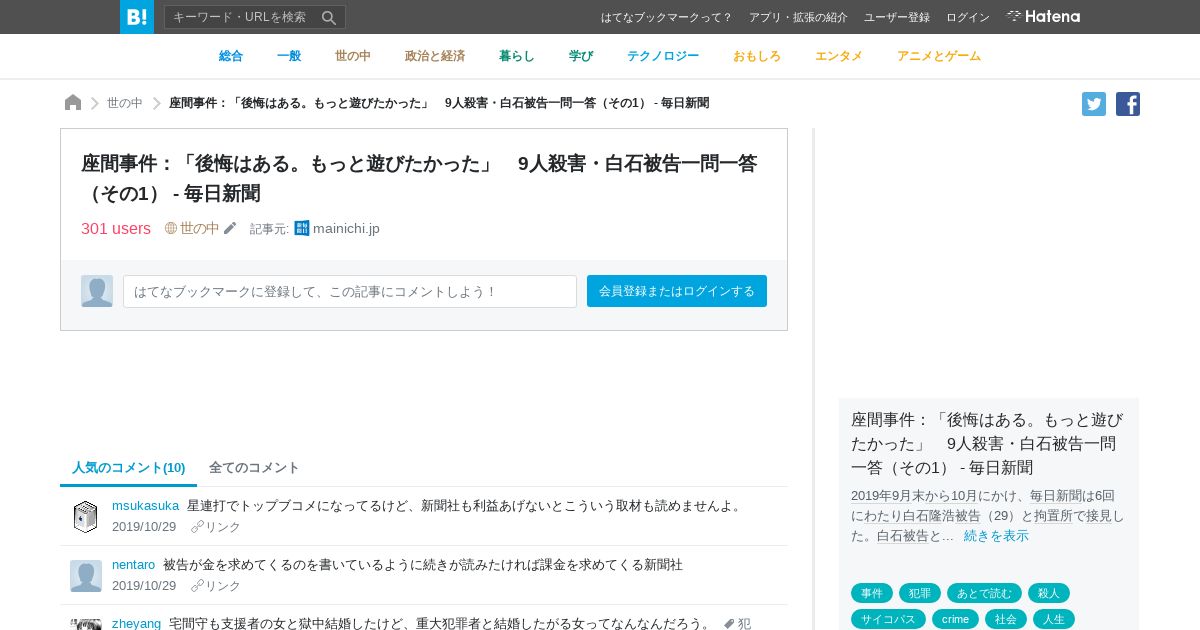The height and width of the screenshot is (630, 1200).
Task: Click the pencil edit icon beside 世の中
Action: point(230,228)
